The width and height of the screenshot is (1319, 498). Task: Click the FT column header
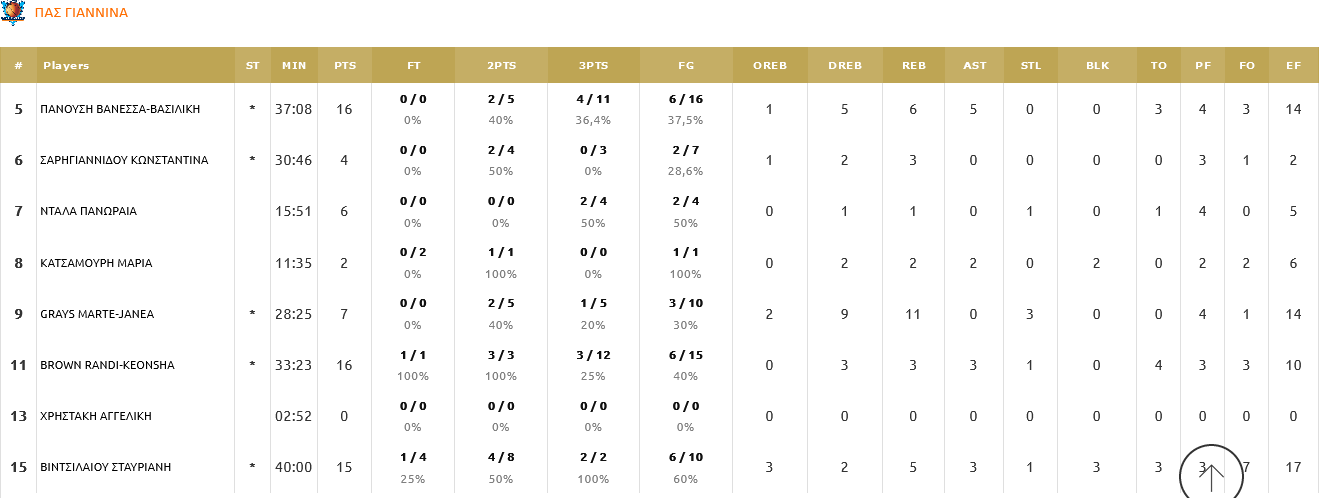coord(413,66)
